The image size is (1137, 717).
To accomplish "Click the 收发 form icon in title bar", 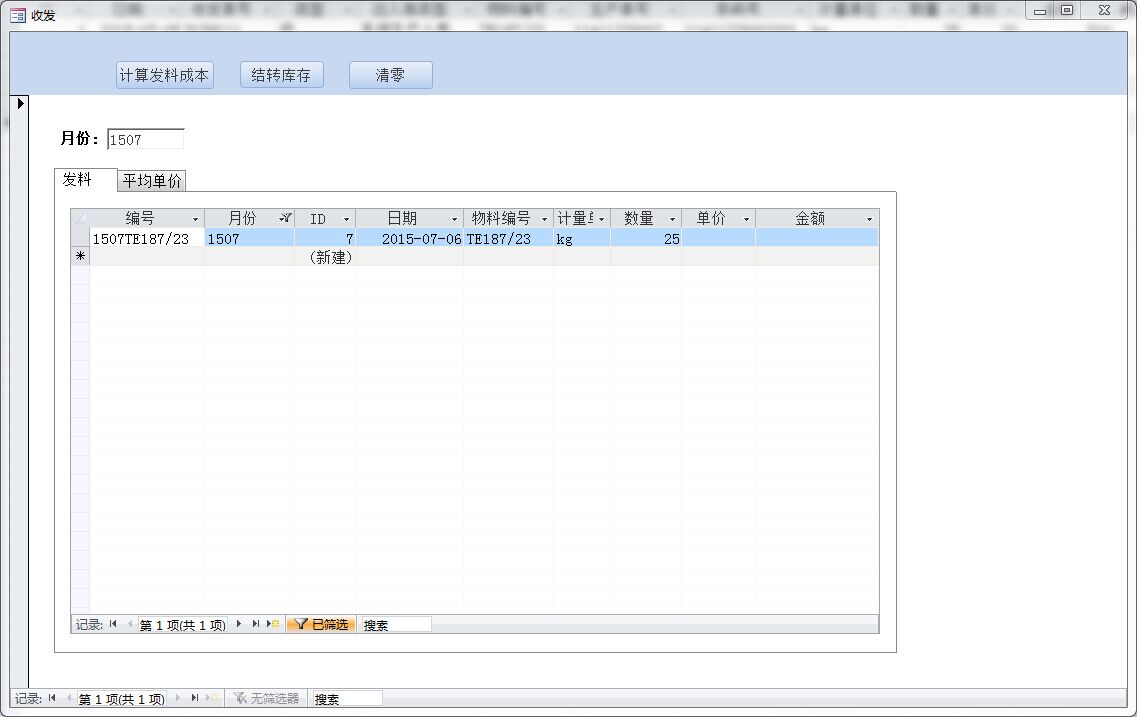I will (x=17, y=15).
